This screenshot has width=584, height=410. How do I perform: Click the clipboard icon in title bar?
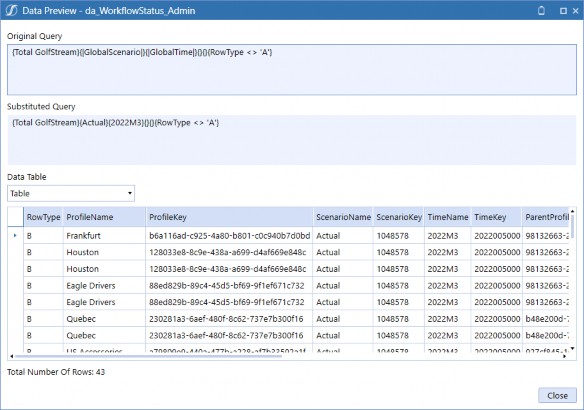tap(541, 10)
